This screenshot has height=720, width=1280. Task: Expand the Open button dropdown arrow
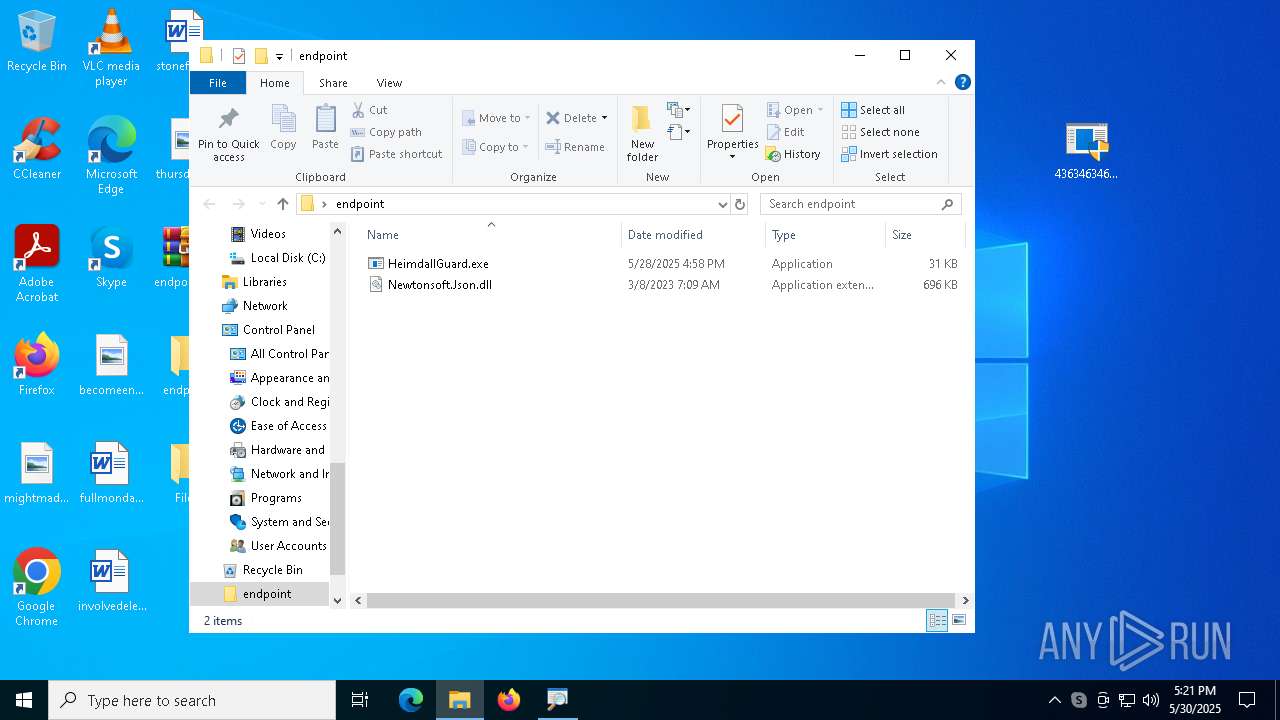(x=821, y=110)
